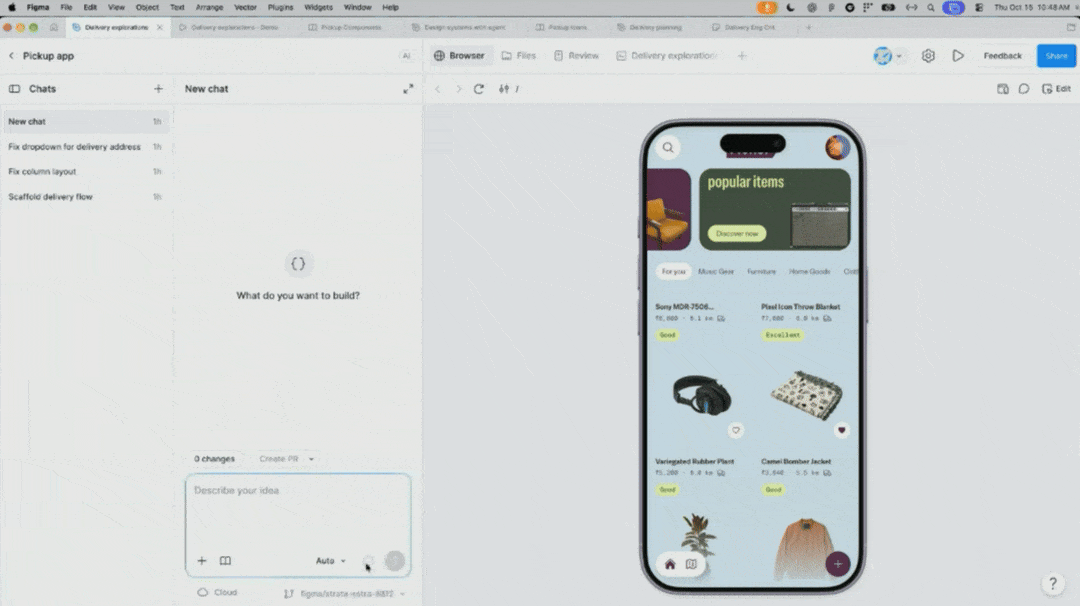Open the comments speech bubble icon
The height and width of the screenshot is (606, 1080).
[x=1024, y=89]
